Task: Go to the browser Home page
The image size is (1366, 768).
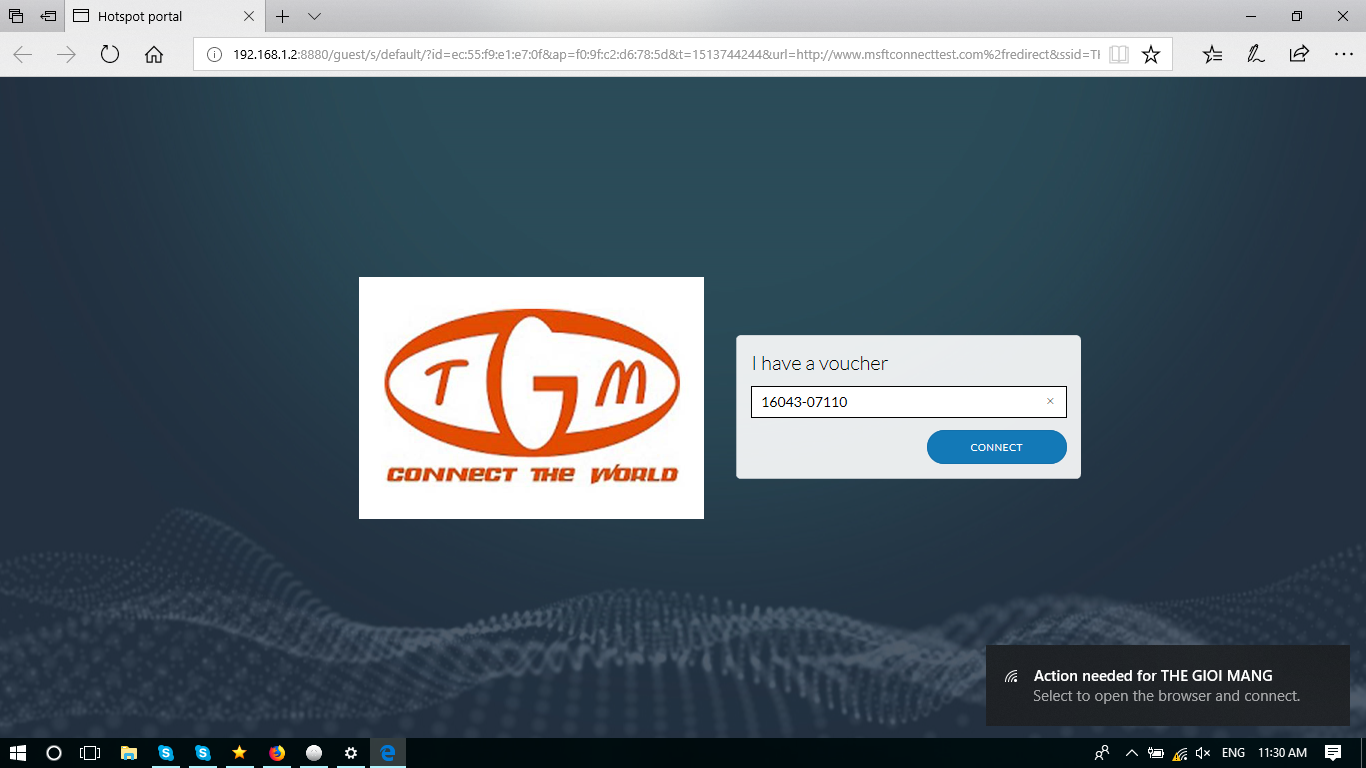Action: coord(154,54)
